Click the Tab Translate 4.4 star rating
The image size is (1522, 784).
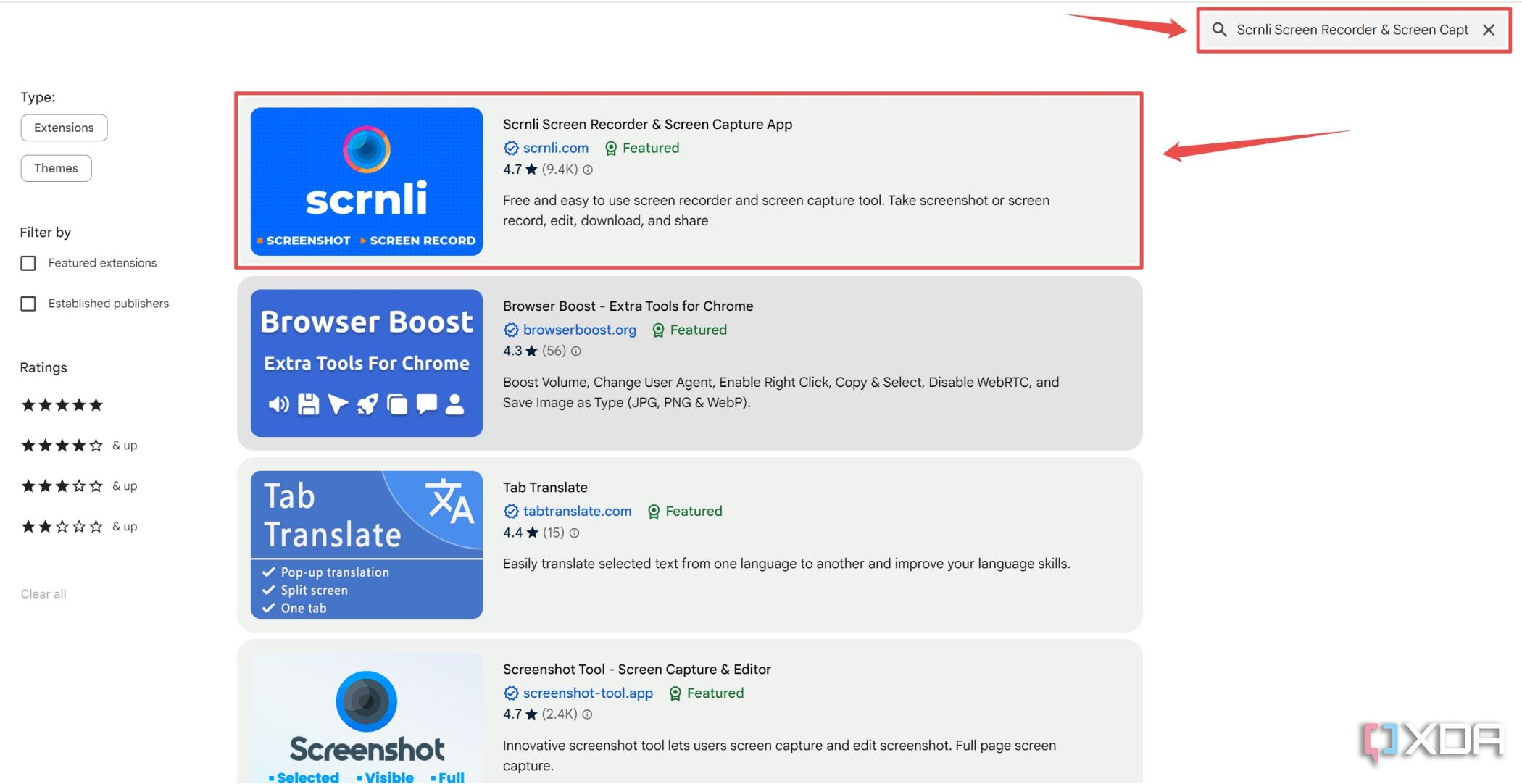pyautogui.click(x=520, y=533)
